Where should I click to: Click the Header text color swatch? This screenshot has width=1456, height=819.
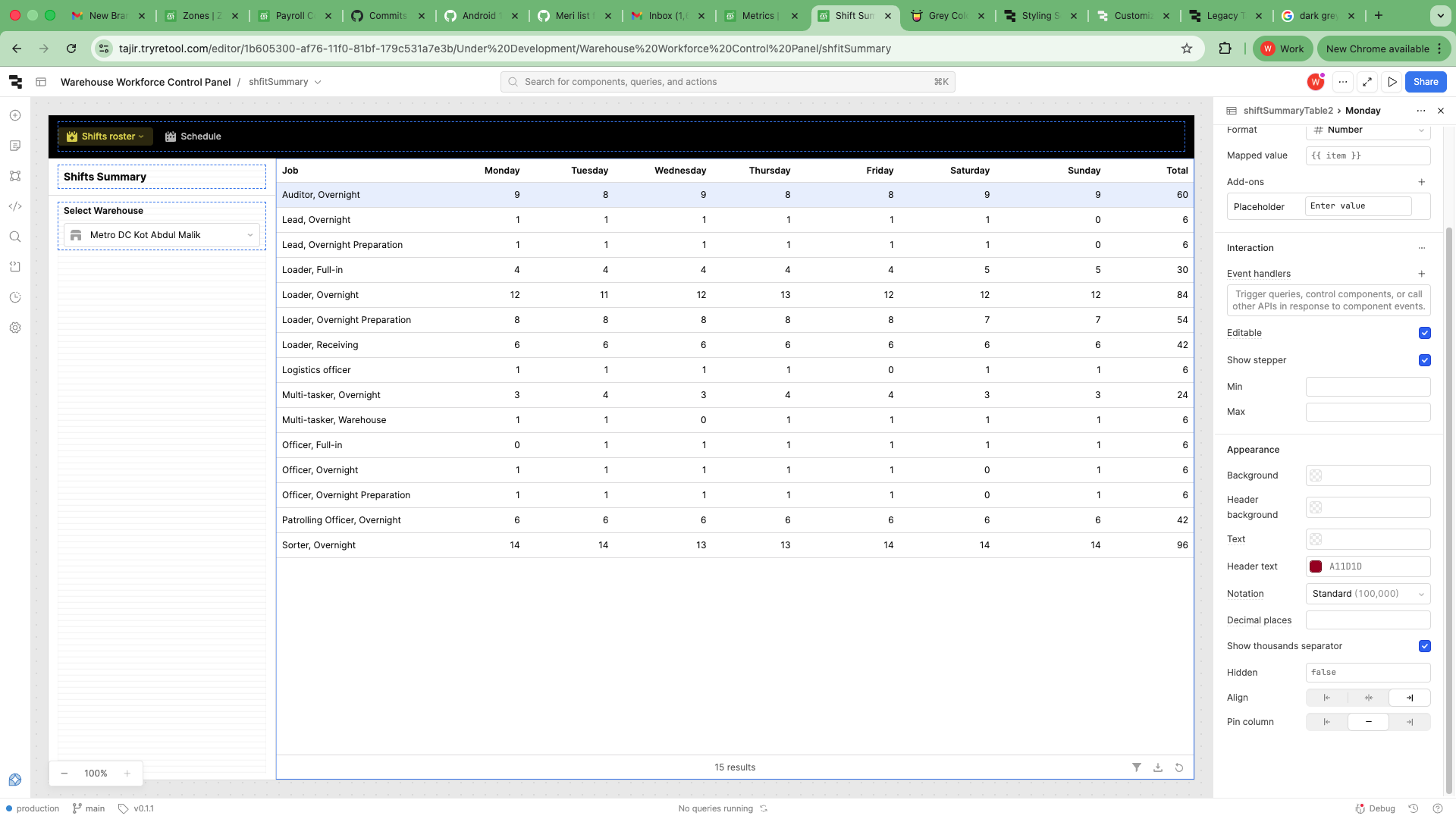tap(1316, 566)
